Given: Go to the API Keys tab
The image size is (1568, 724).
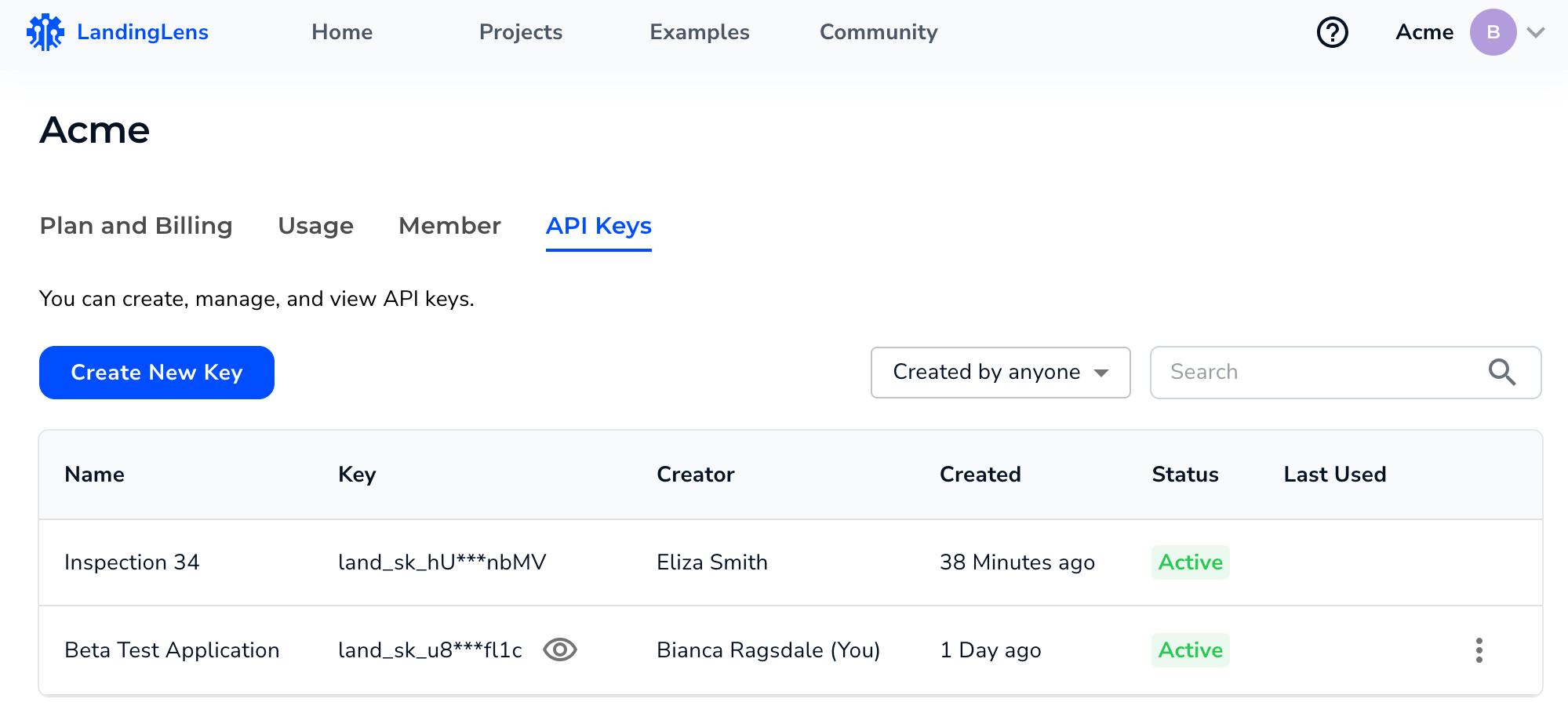Looking at the screenshot, I should click(598, 226).
